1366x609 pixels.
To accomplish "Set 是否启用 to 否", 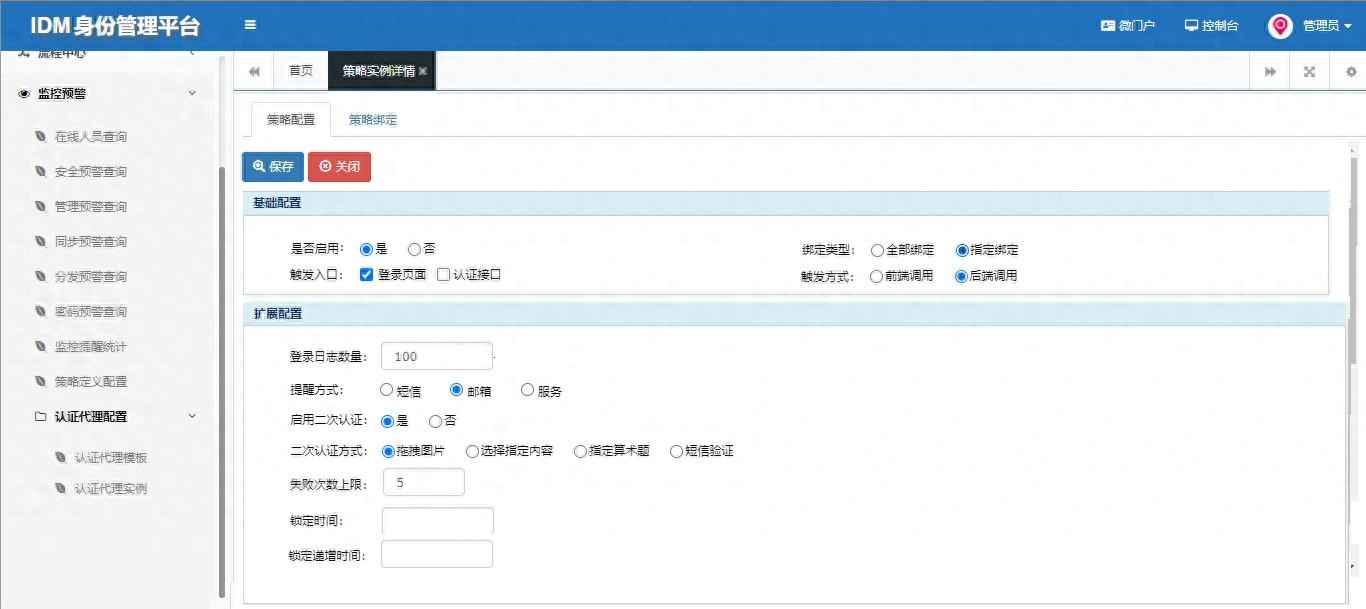I will pyautogui.click(x=415, y=249).
